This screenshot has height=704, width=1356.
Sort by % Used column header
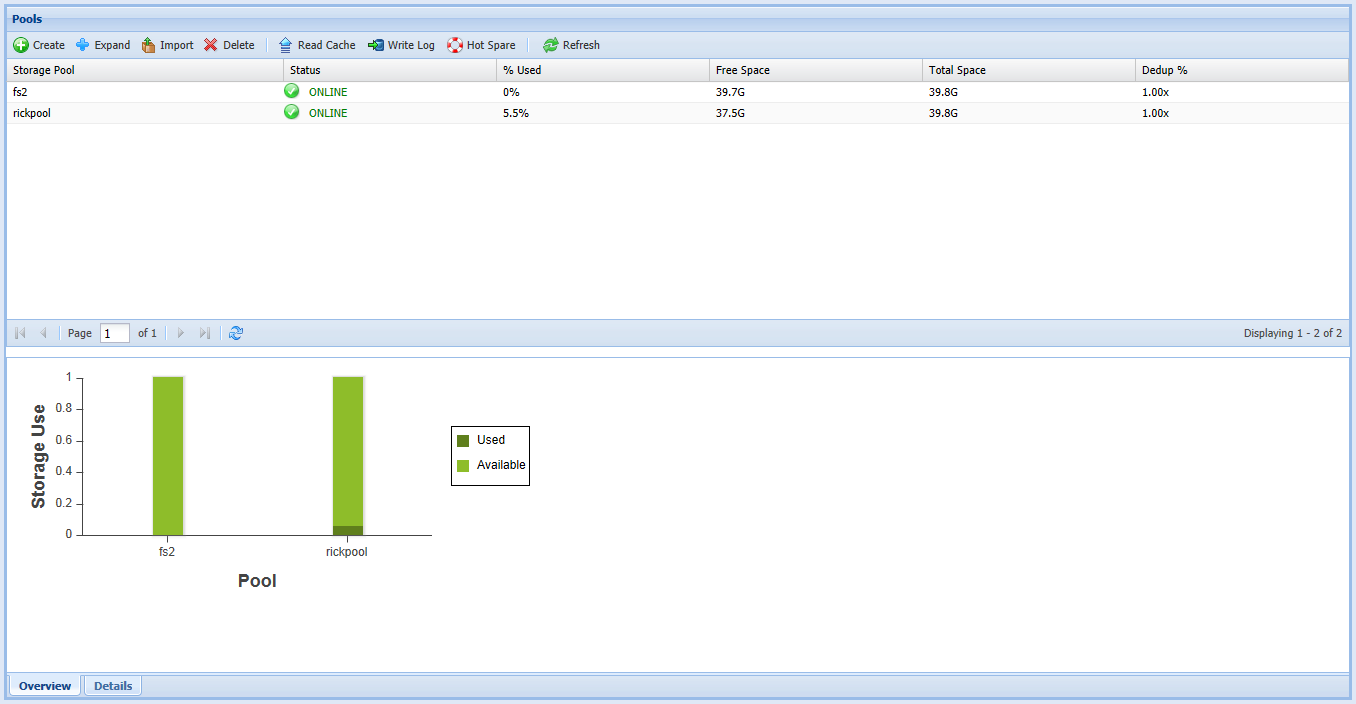coord(603,70)
